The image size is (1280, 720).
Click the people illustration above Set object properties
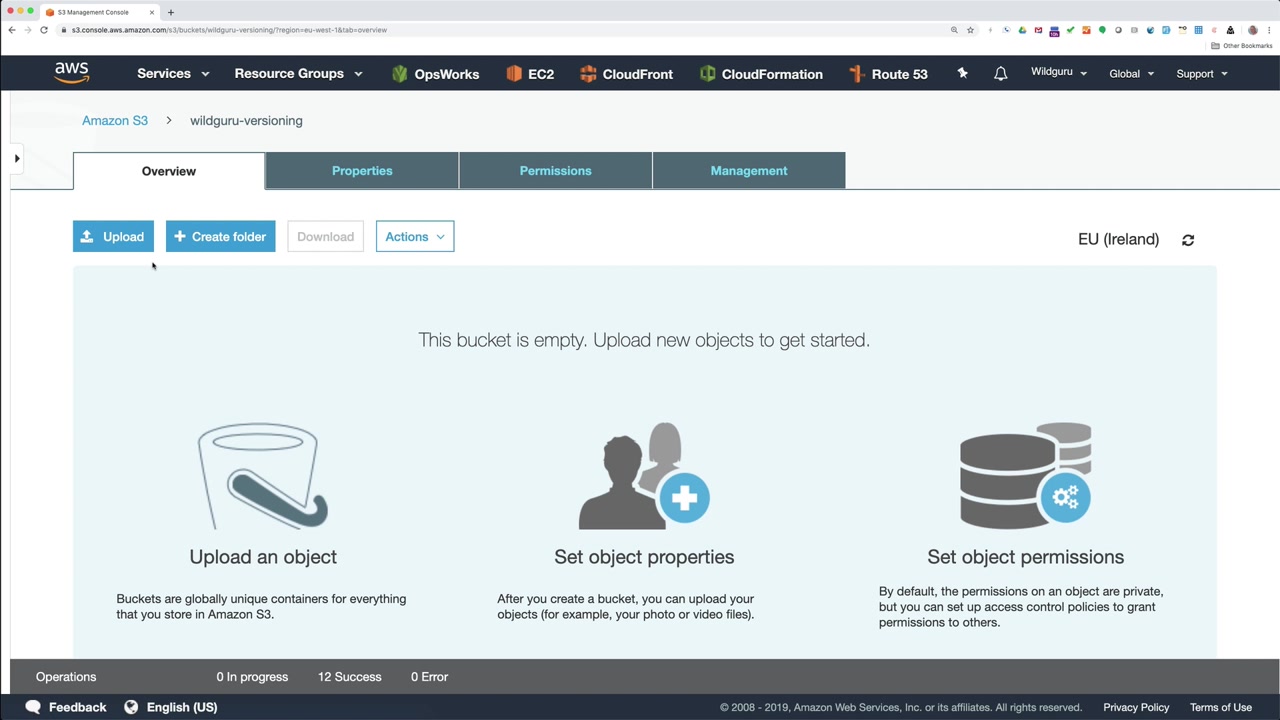(644, 476)
